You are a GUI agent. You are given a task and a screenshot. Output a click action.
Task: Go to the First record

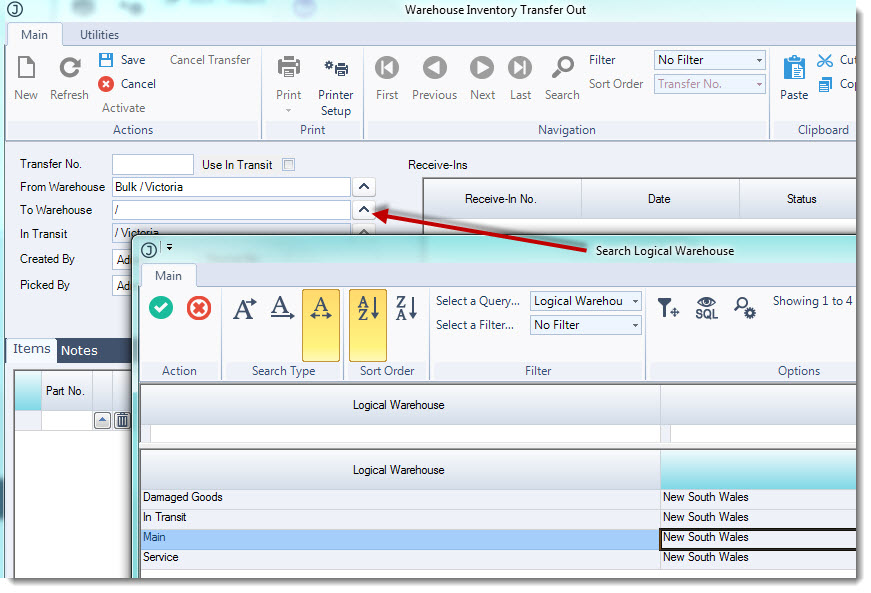(387, 68)
